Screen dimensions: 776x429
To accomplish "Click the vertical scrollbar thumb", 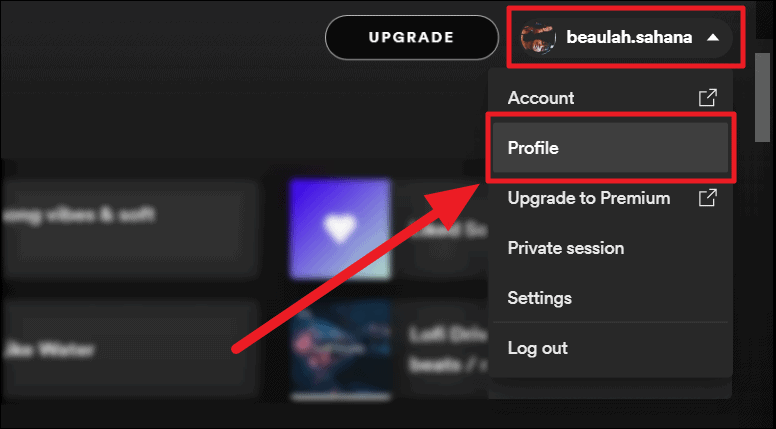I will coord(763,97).
